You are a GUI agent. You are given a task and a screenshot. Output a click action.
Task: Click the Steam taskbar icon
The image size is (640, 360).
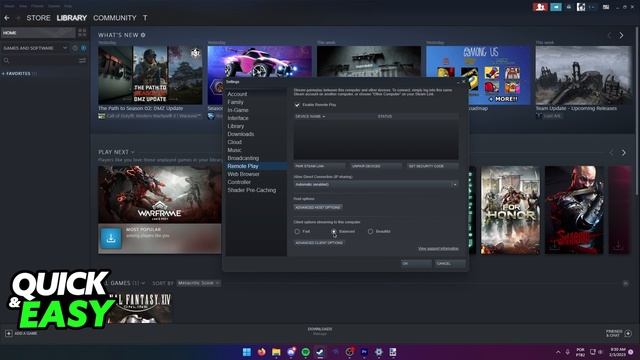point(320,352)
